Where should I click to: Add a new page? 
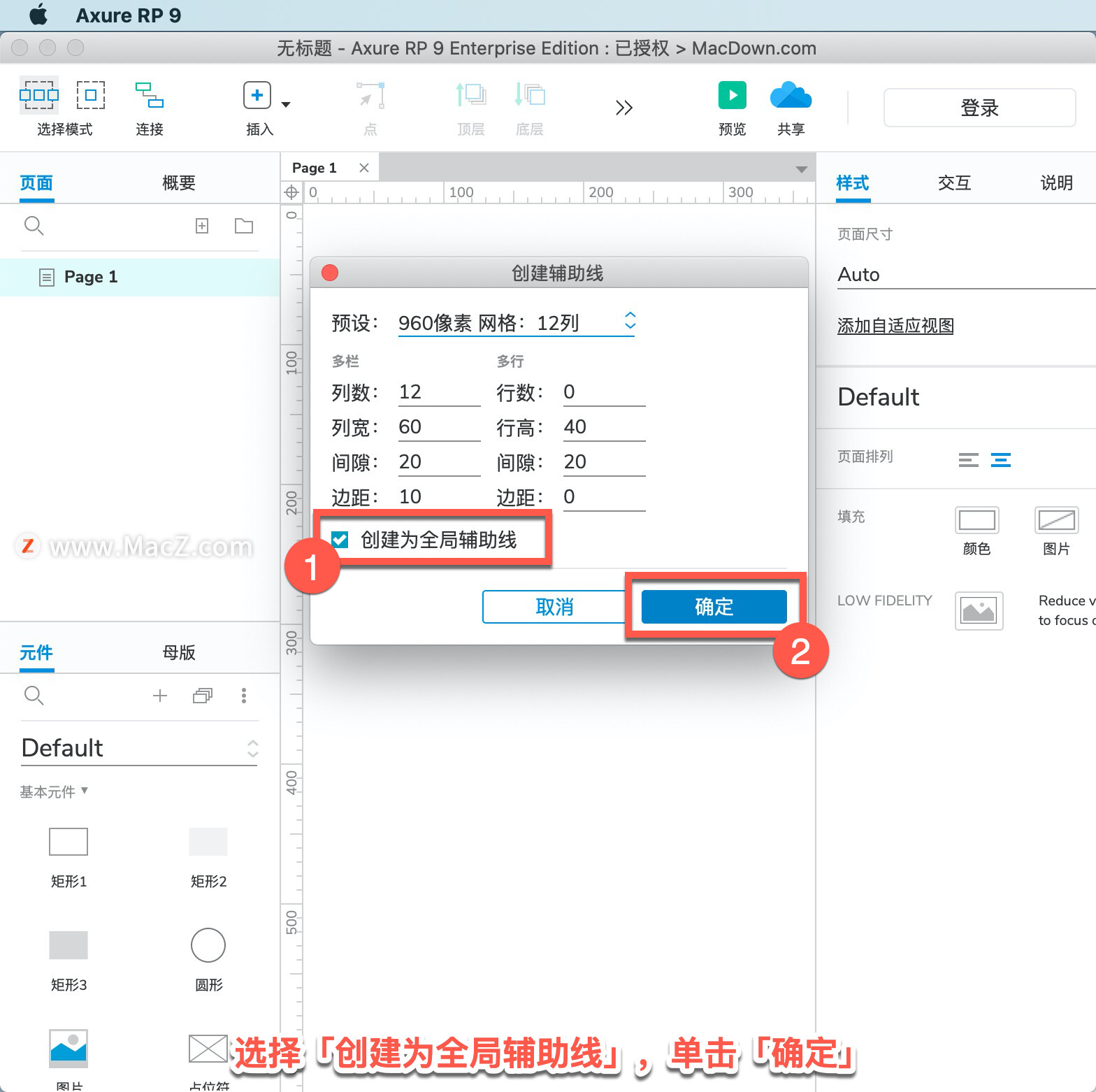(202, 226)
